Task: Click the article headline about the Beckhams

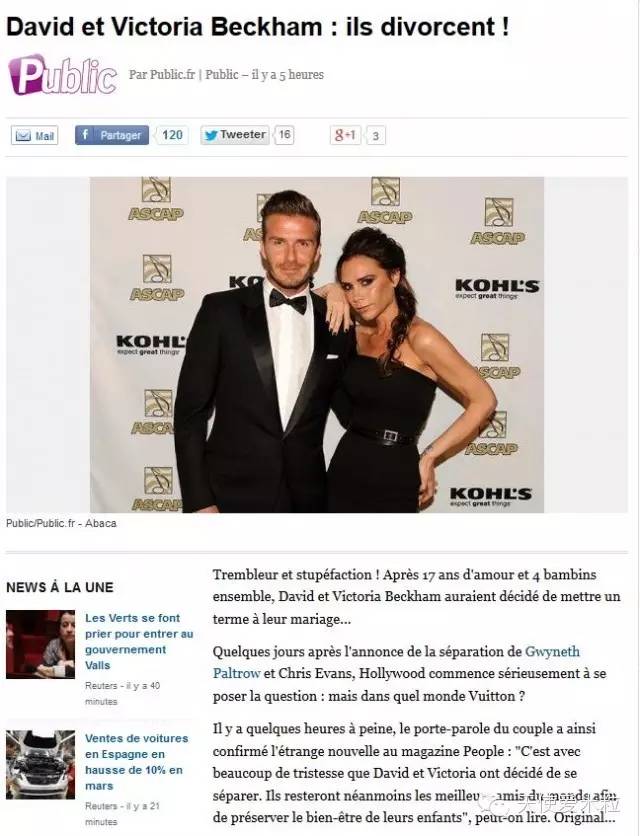Action: [x=258, y=27]
